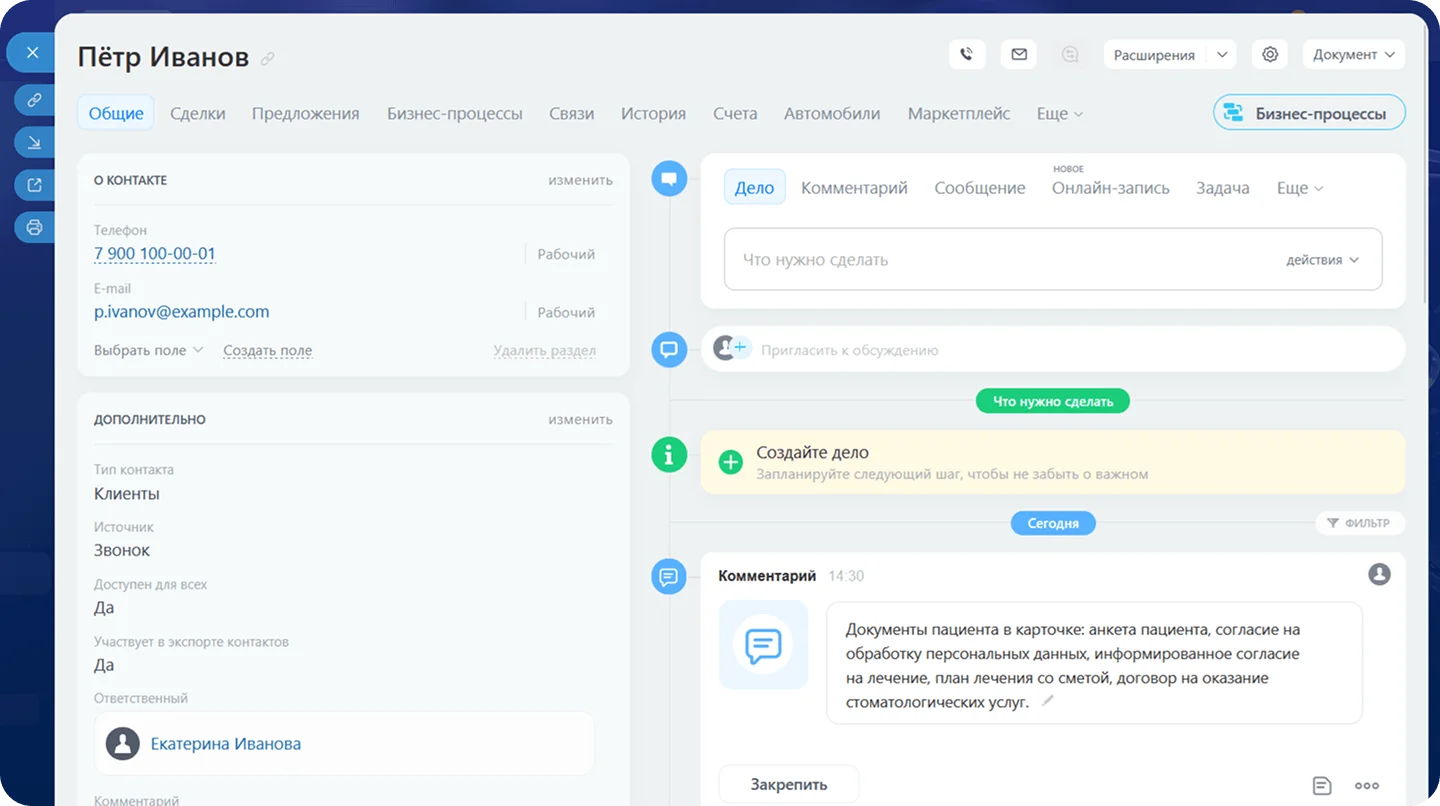Open the Документ dropdown
The image size is (1440, 806).
1353,55
